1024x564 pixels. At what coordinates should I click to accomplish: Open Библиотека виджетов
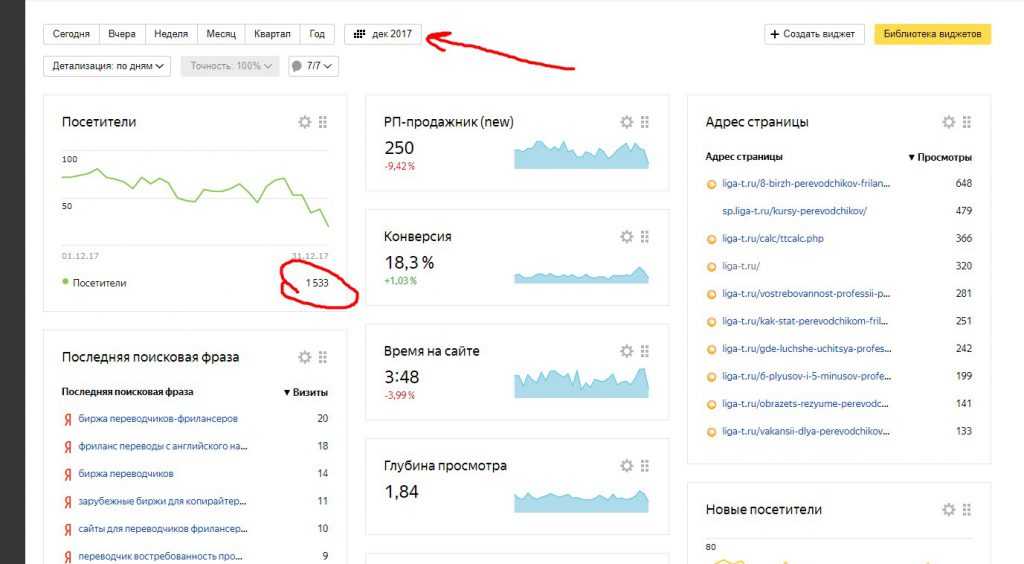[932, 34]
